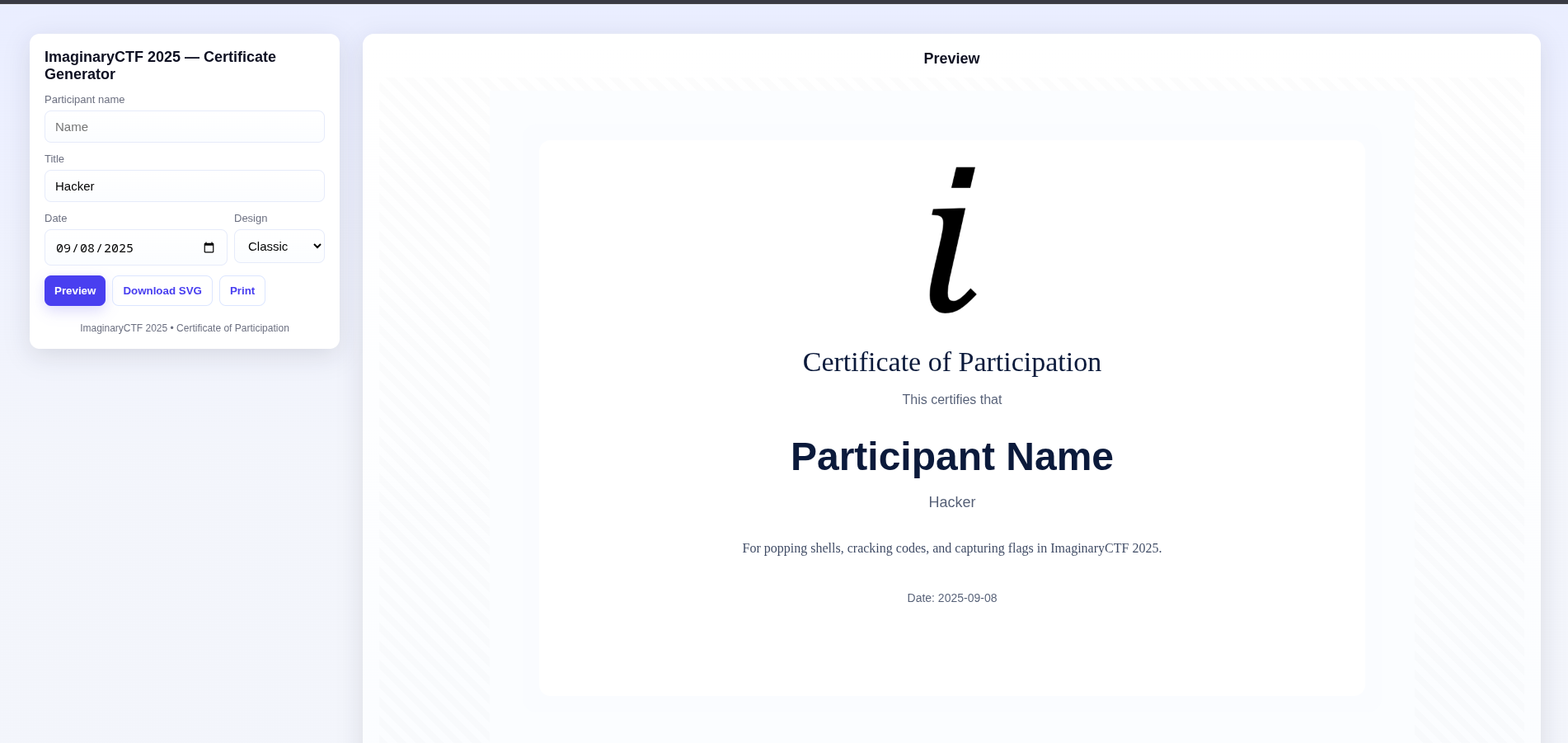Screen dimensions: 1568x743
Task: Select the month segment of the date field
Action: (x=63, y=248)
